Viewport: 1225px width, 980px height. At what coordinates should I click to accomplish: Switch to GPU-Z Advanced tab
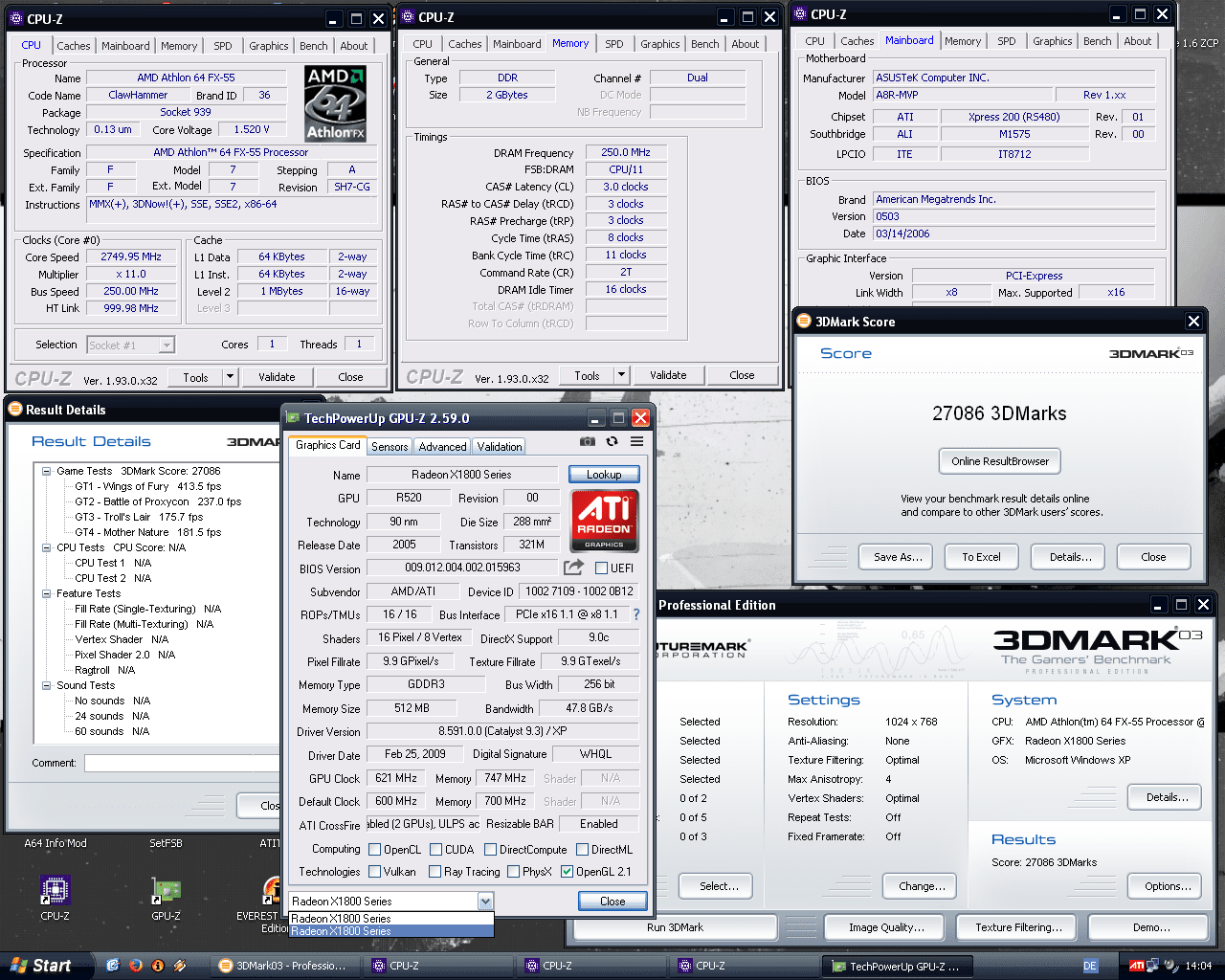[442, 446]
